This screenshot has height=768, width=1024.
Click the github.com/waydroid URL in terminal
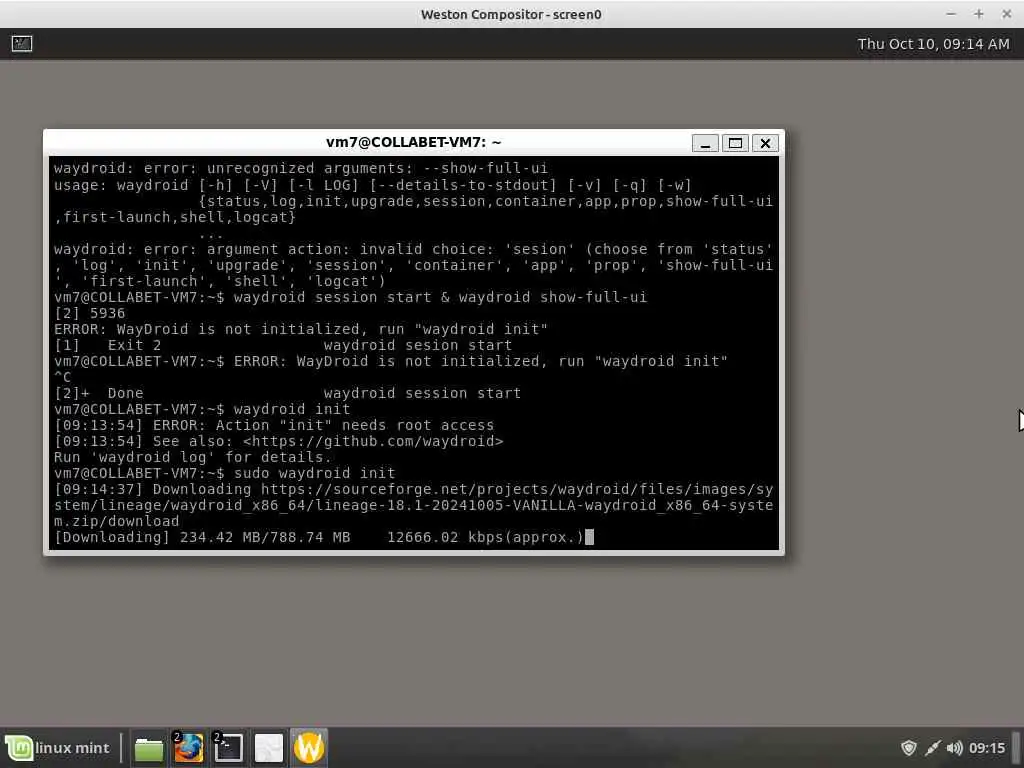tap(373, 441)
